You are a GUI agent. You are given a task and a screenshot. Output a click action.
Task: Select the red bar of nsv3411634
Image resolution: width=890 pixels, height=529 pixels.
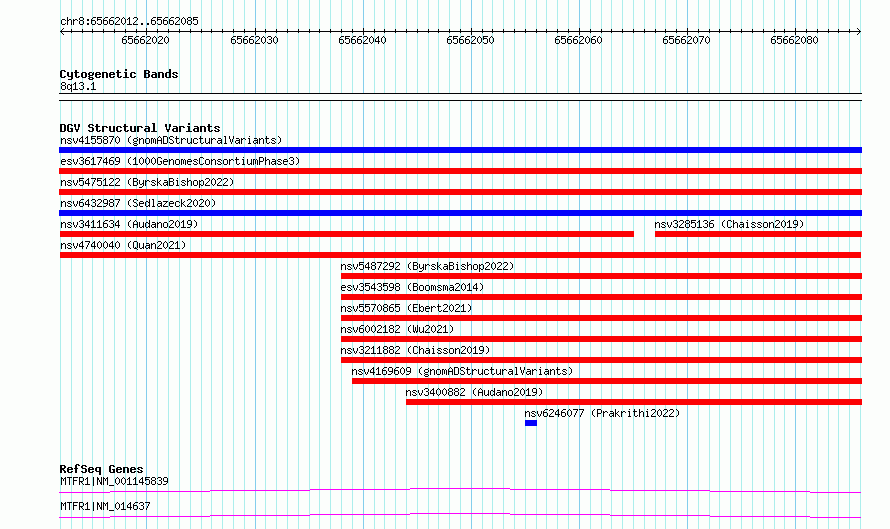coord(346,234)
